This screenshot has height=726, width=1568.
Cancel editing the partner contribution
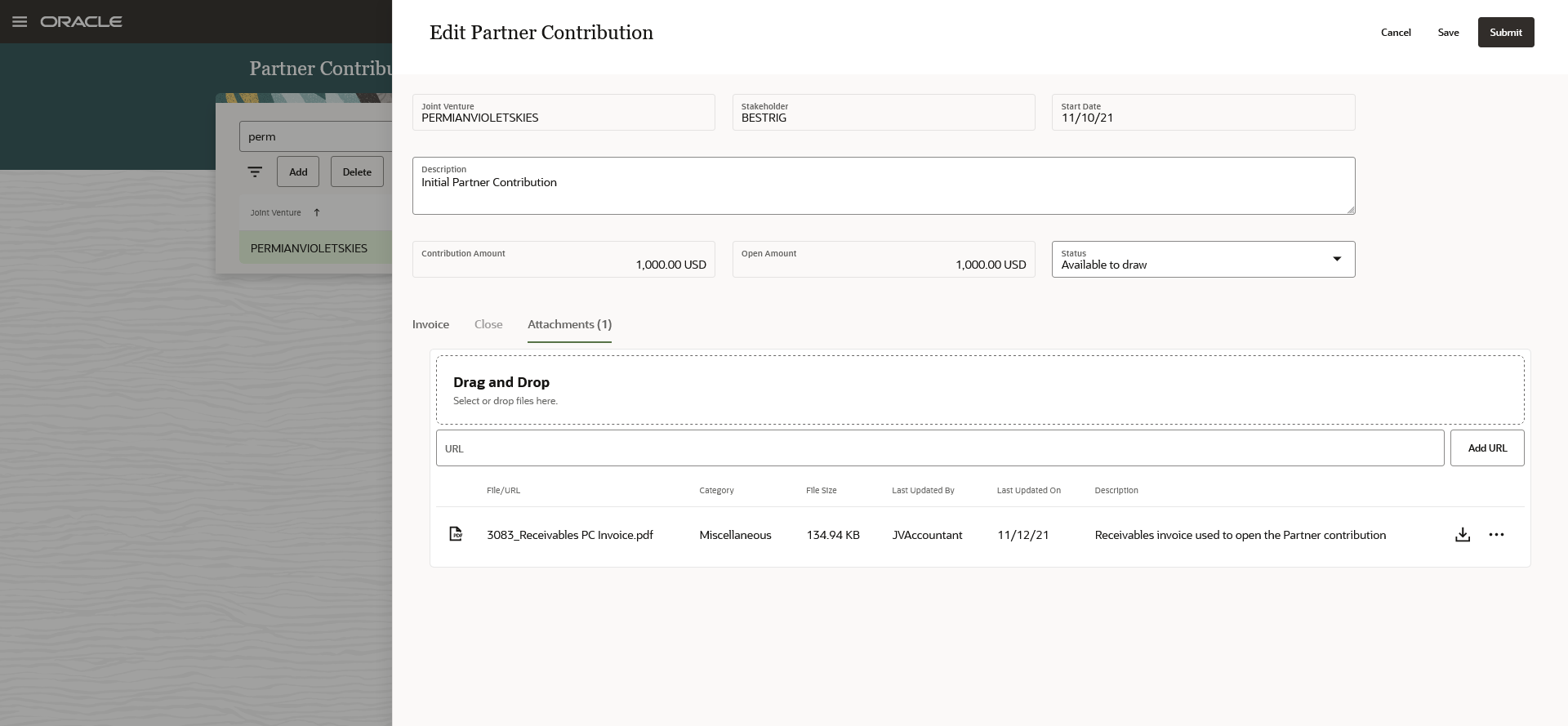point(1396,33)
